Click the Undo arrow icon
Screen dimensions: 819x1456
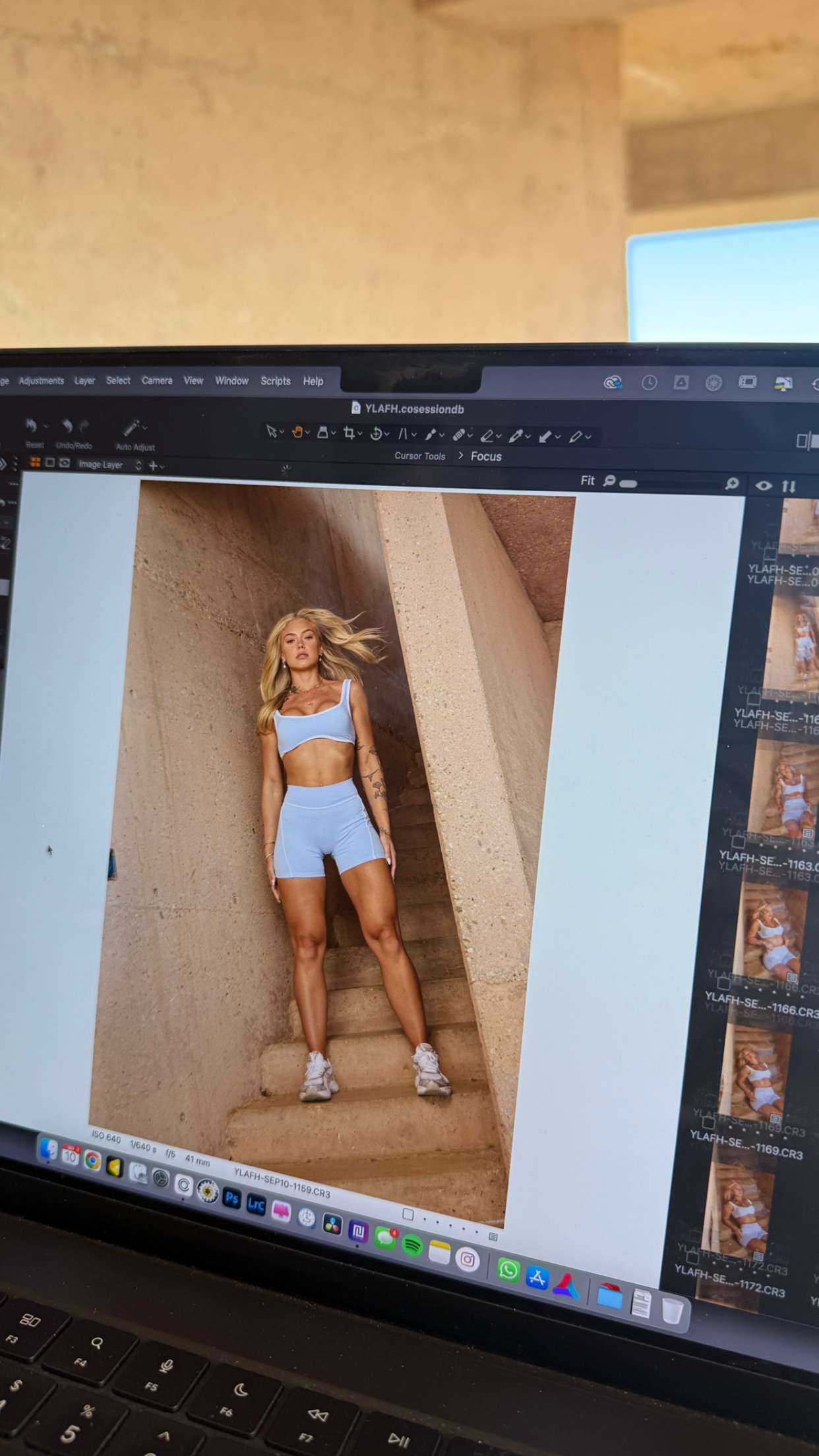(x=67, y=426)
